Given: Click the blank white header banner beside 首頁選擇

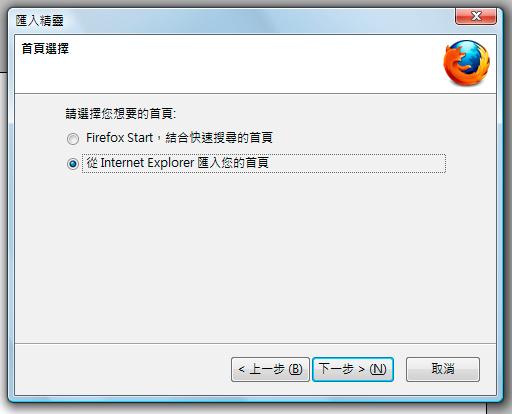Looking at the screenshot, I should 253,63.
